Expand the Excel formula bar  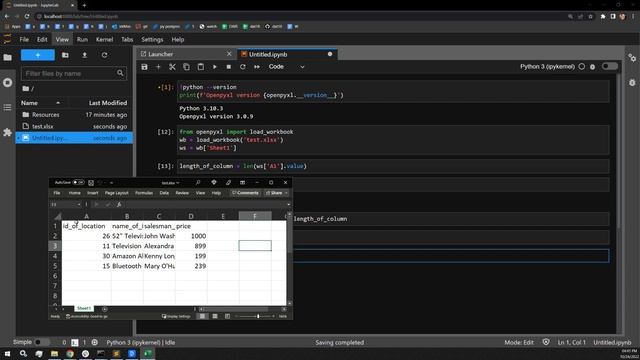point(289,204)
